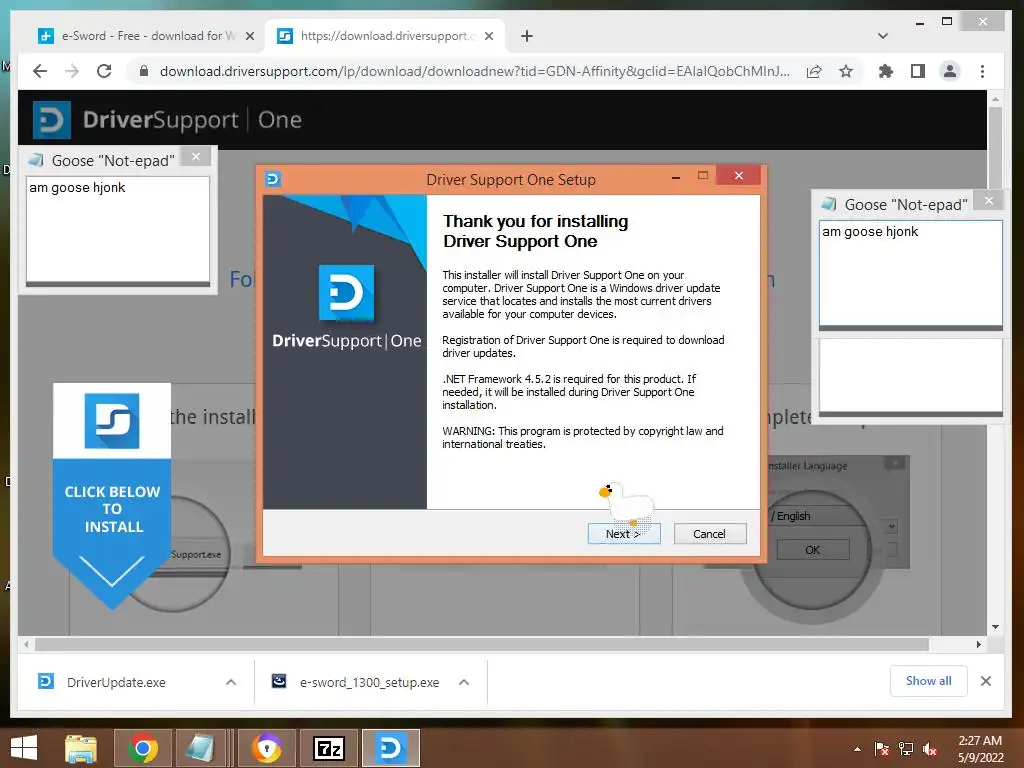Close the right Goose Not-epad window
The height and width of the screenshot is (768, 1024).
[x=989, y=200]
